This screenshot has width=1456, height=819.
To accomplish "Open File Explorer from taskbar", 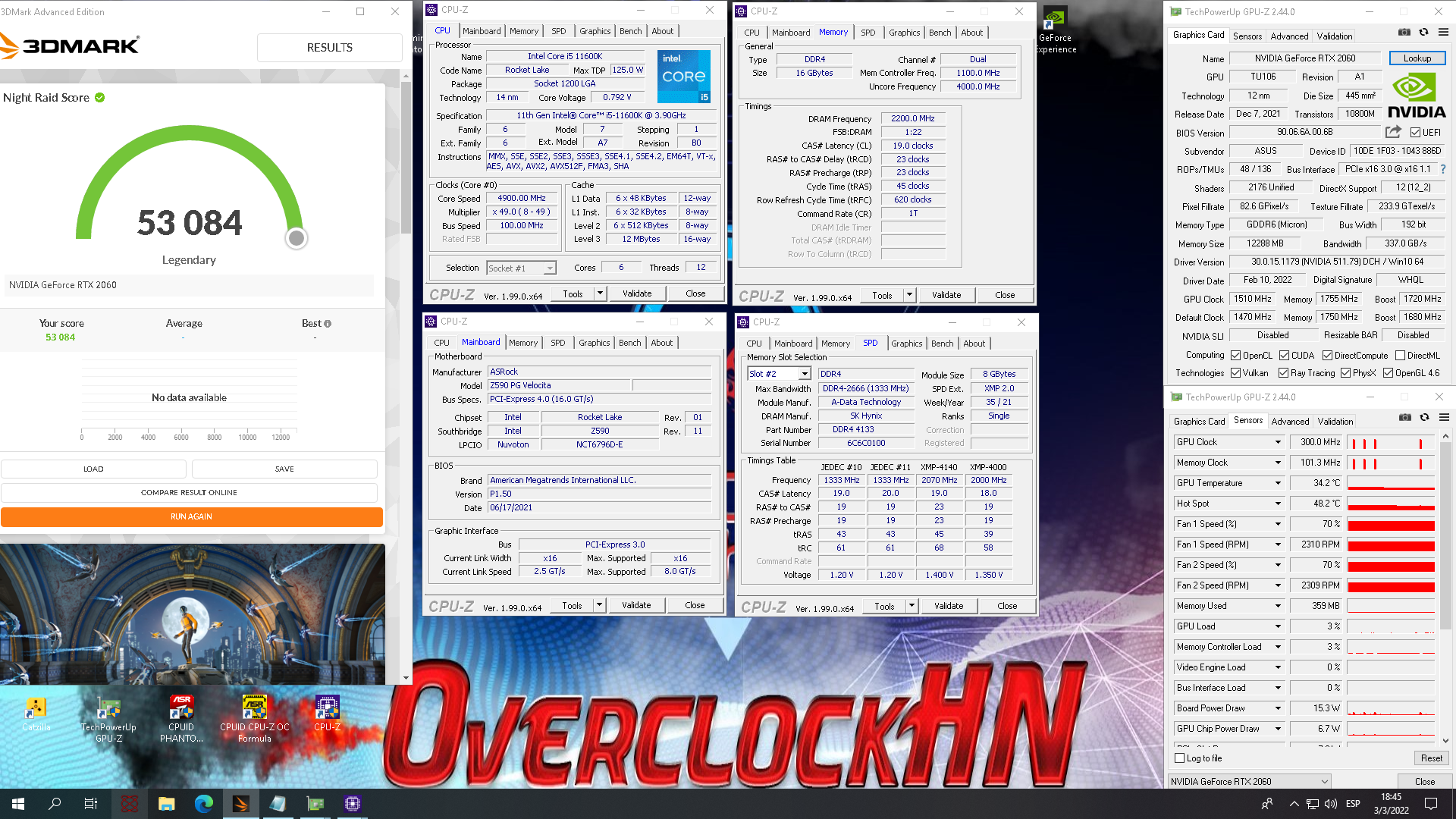I will (167, 804).
